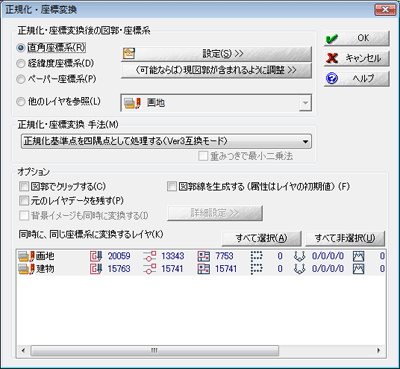Click image icon in 建物 row
This screenshot has height=369, width=400.
359,269
